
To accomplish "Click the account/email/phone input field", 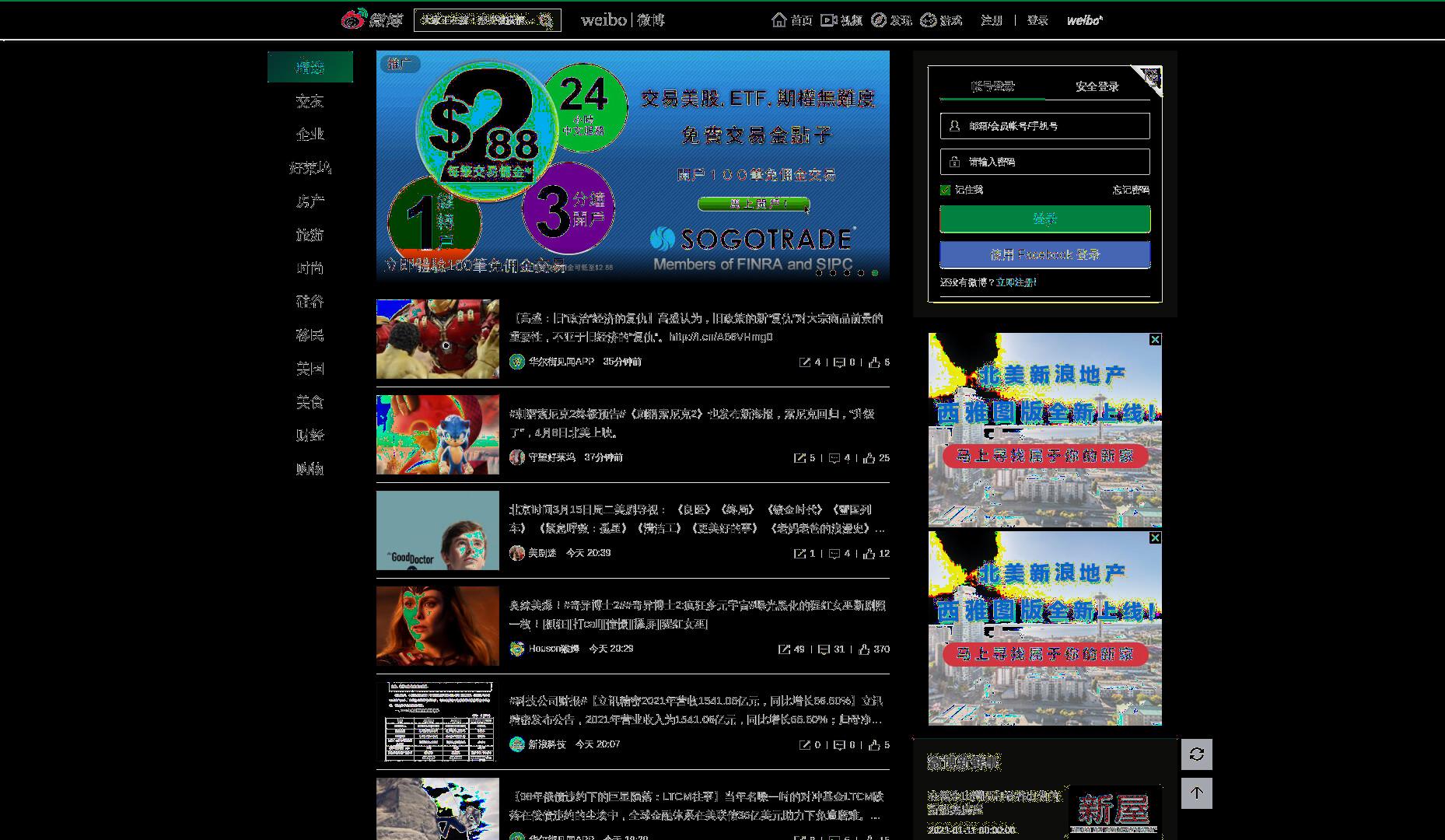I will [x=1044, y=126].
